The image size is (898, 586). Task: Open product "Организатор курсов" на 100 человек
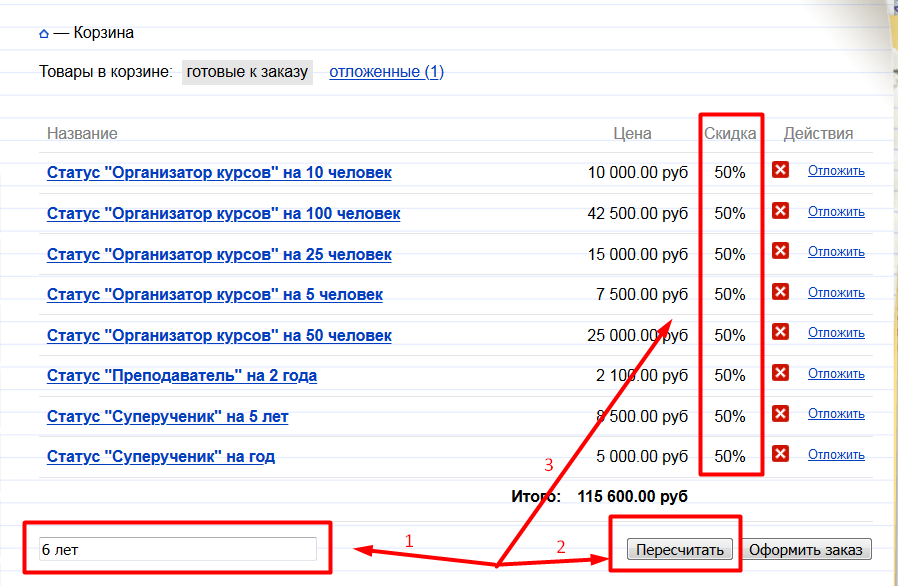click(223, 214)
